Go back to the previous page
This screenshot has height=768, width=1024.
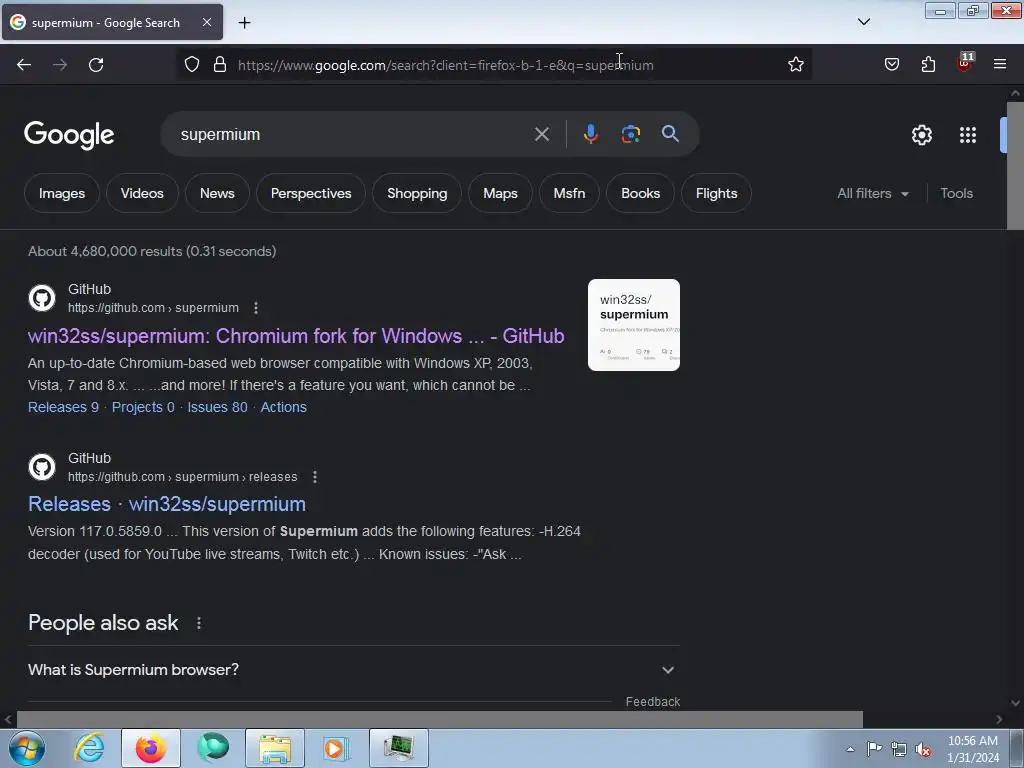24,65
